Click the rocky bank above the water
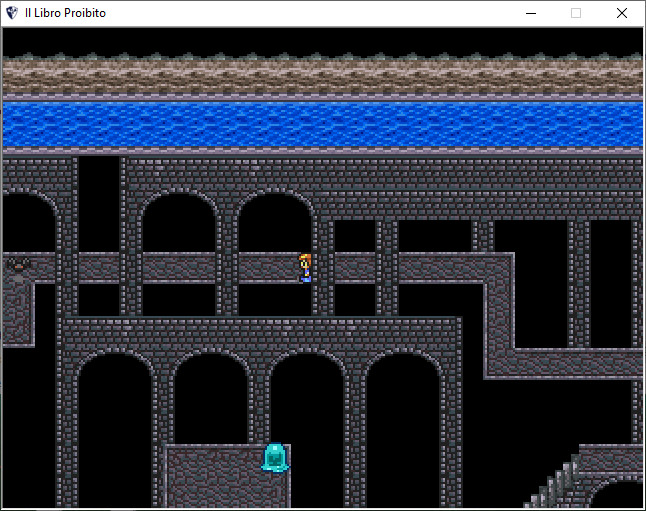 click(x=322, y=74)
